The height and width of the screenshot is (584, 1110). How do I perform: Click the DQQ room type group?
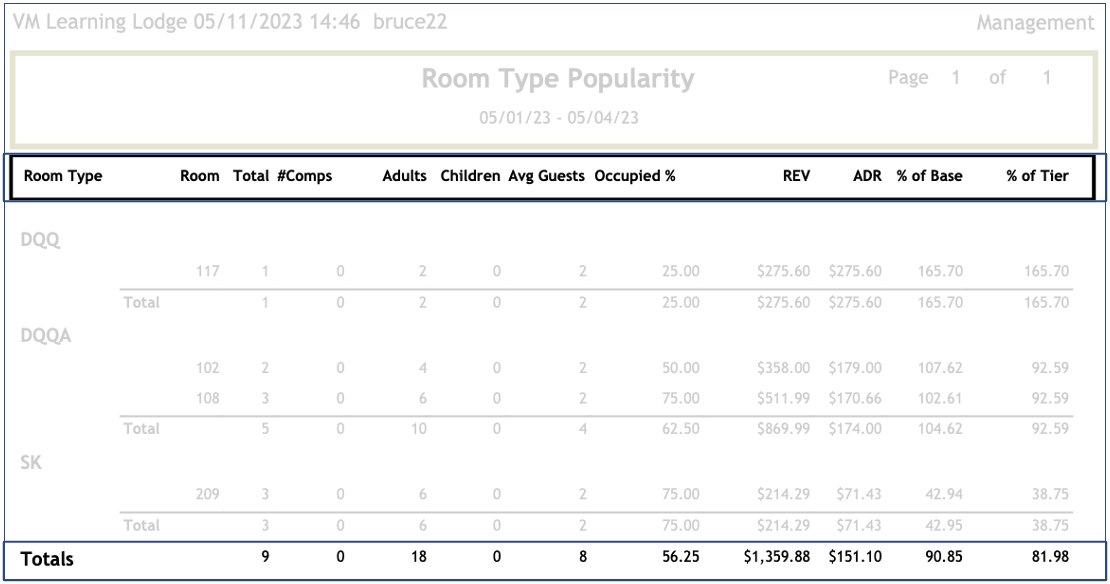click(x=41, y=240)
